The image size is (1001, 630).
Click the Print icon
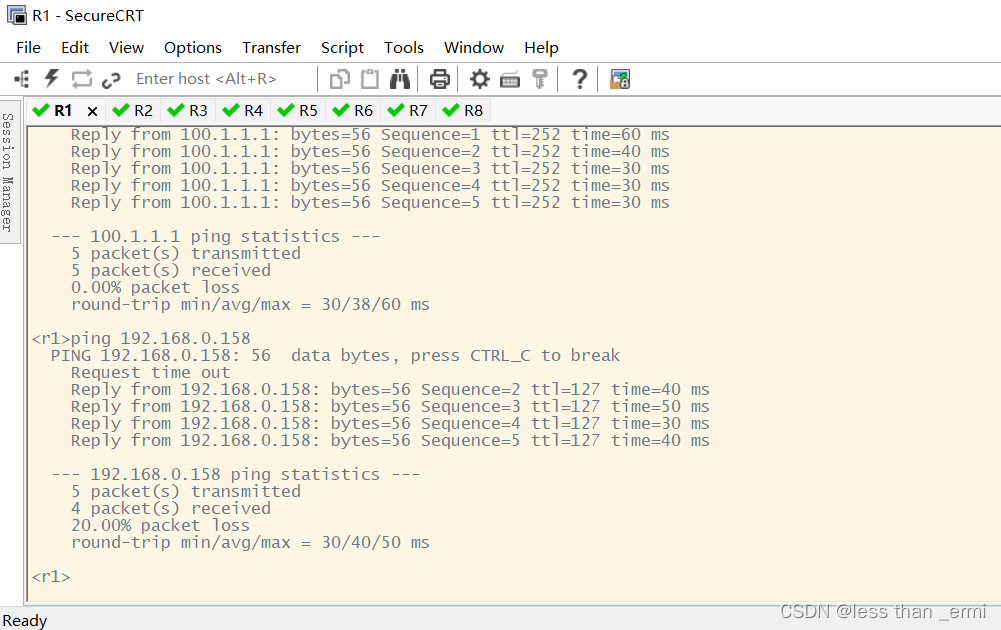(x=439, y=79)
